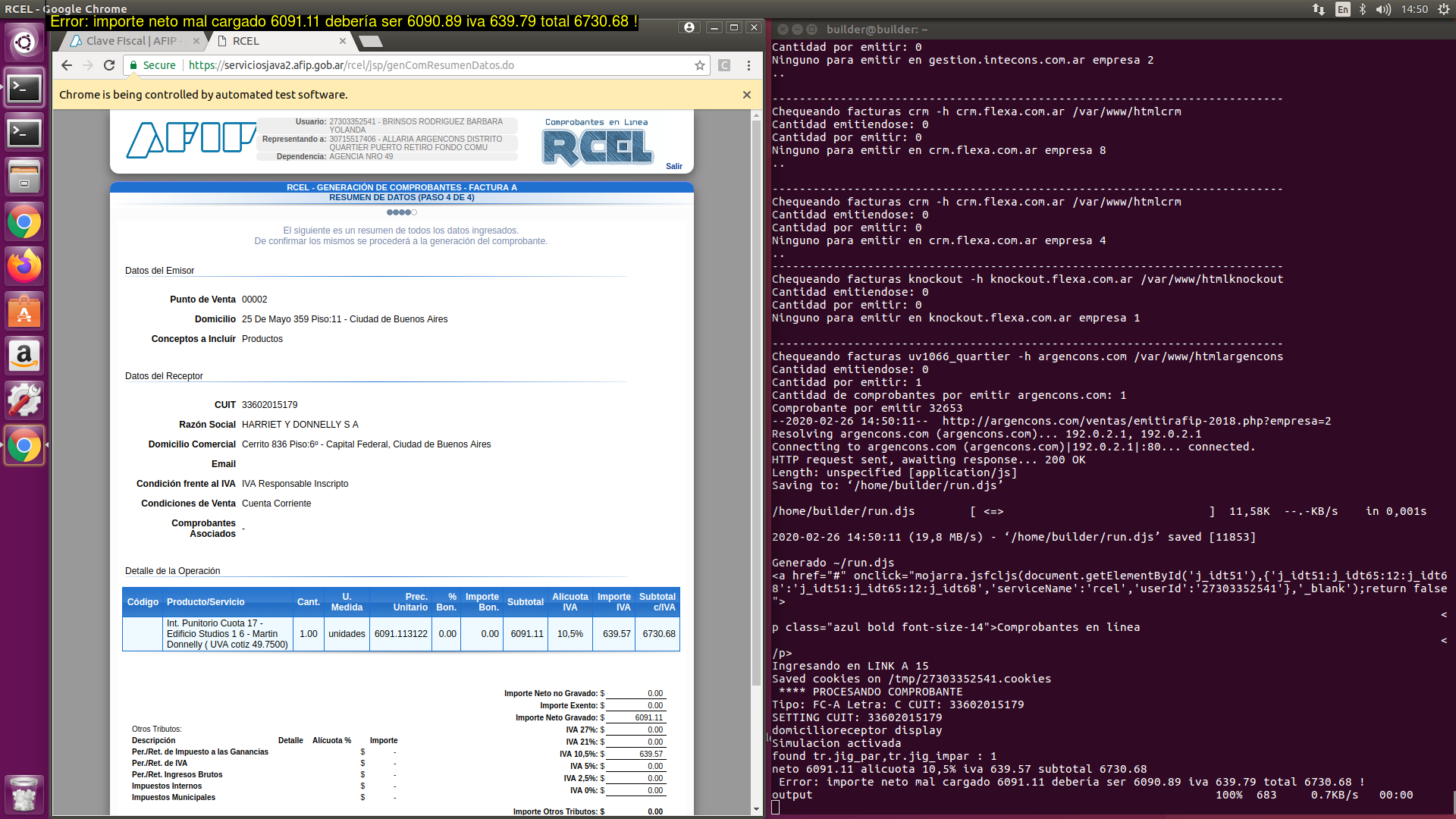Click Razón Social HARRIET Y DONNELLY S A
The height and width of the screenshot is (819, 1456).
[x=300, y=425]
